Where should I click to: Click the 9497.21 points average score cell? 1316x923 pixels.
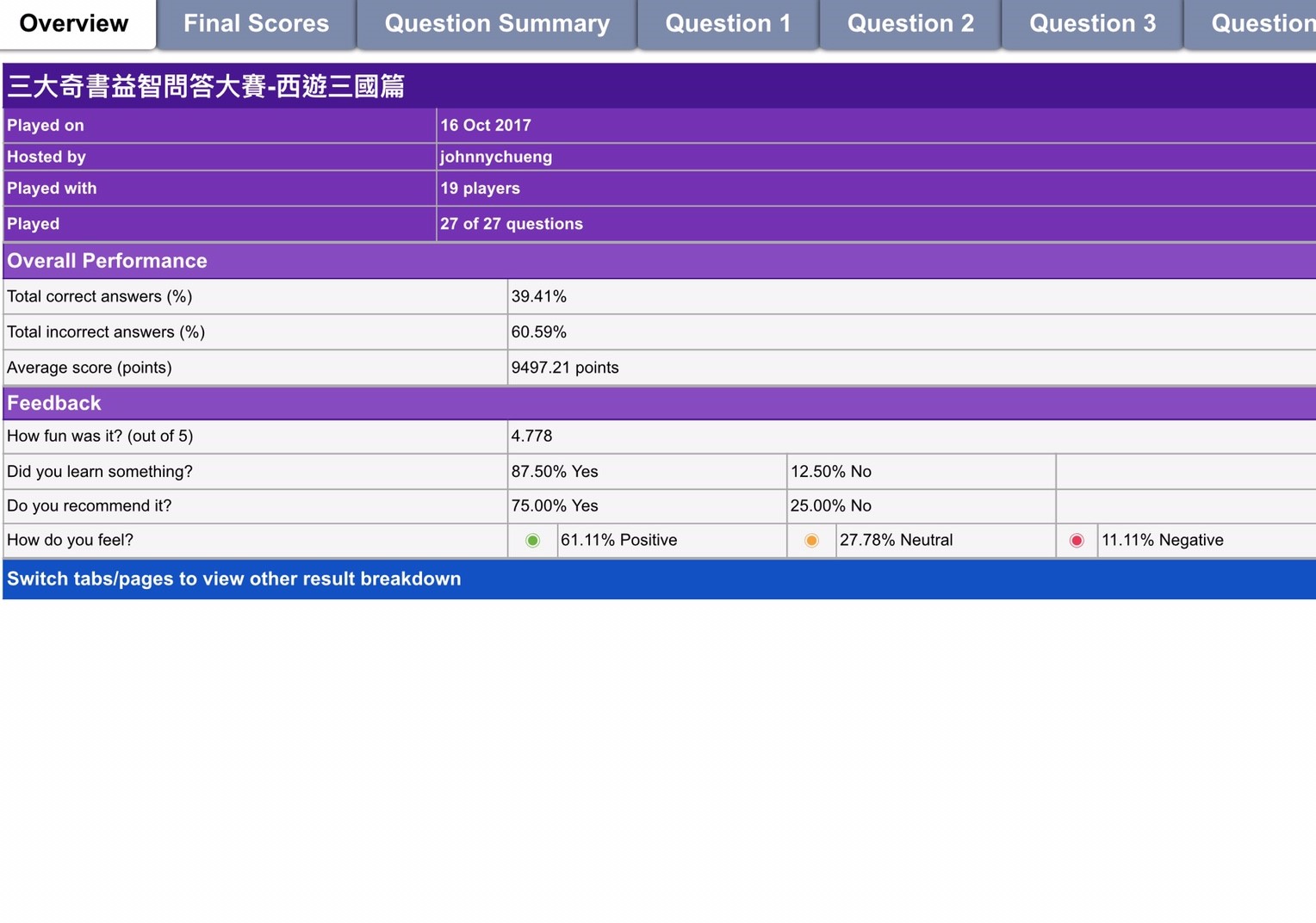point(565,368)
